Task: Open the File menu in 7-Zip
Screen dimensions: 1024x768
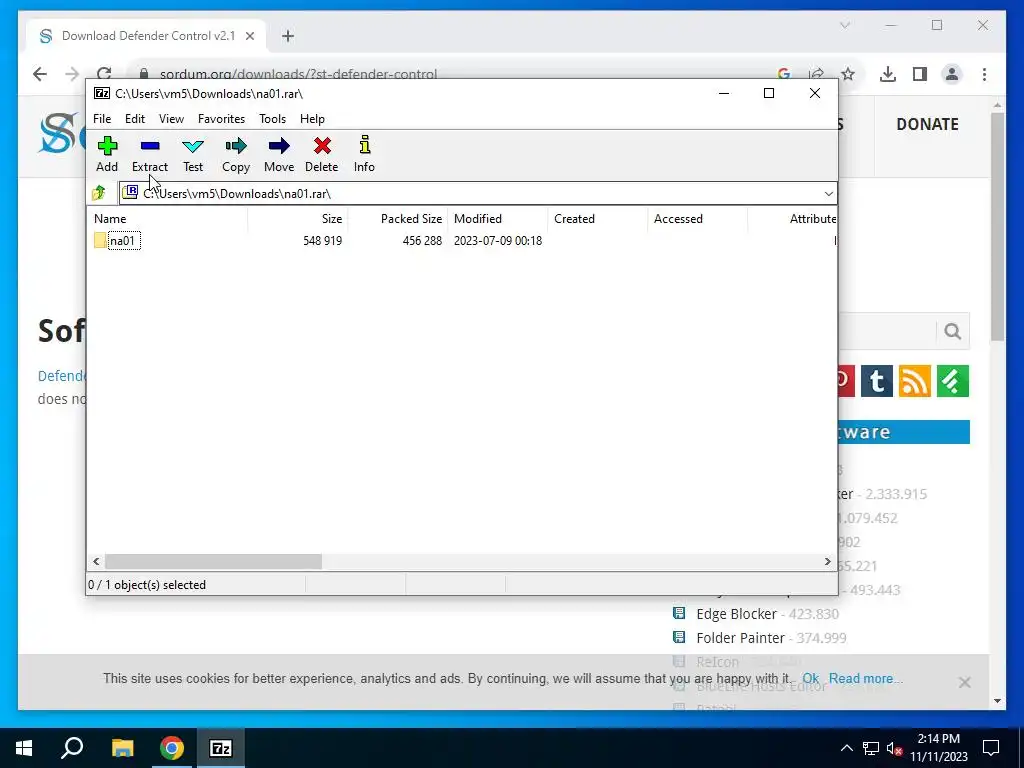Action: 102,119
